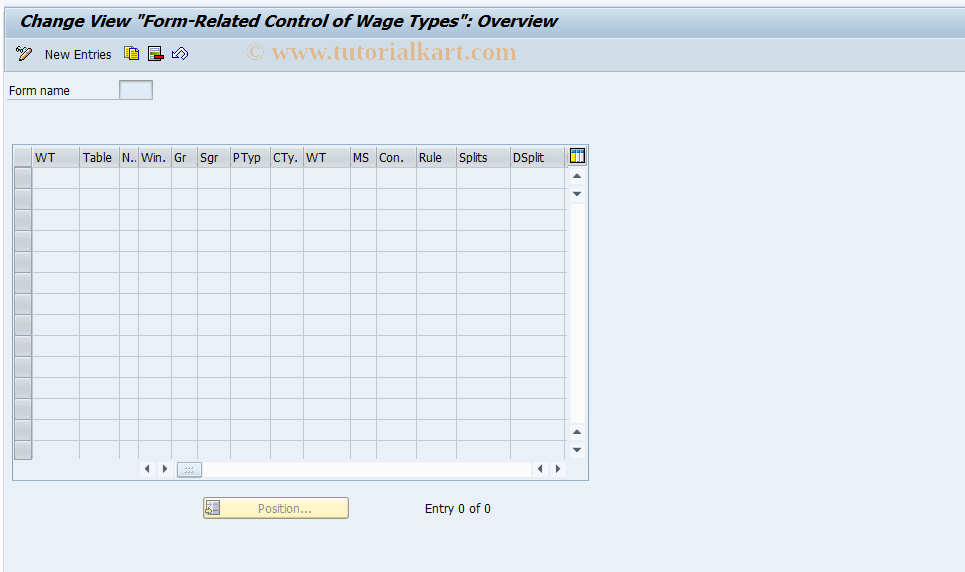Click the Copy As icon
Viewport: 965px width, 572px height.
[x=131, y=54]
